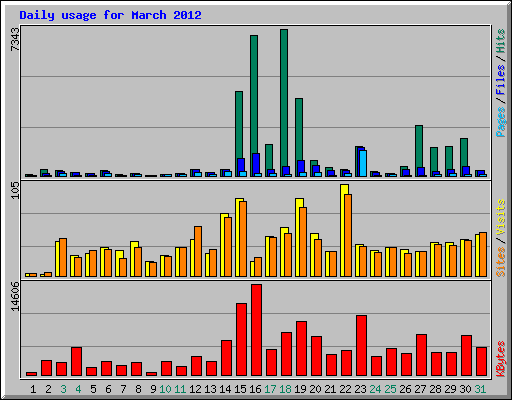Click the red KBytes bar for day 15

(x=241, y=340)
